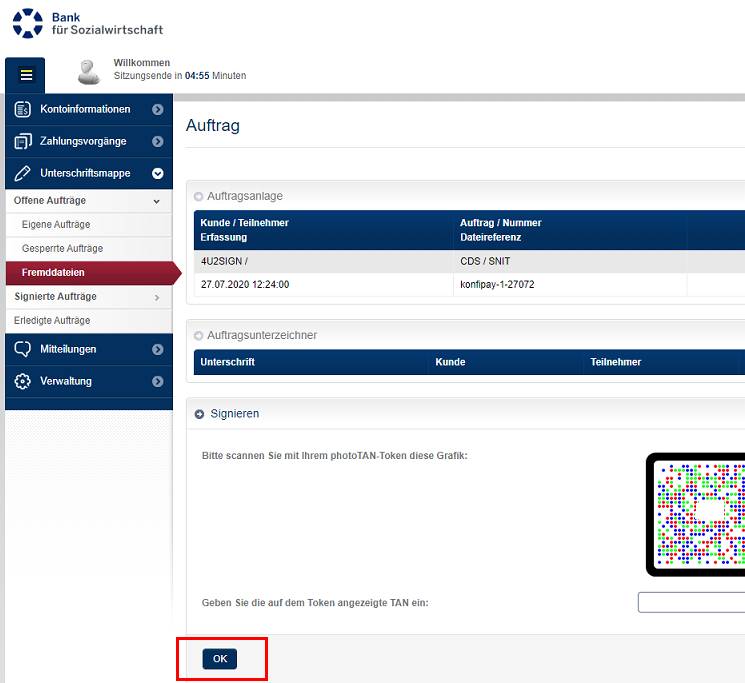Screen dimensions: 745x683
Task: Click the Auftrag page title
Action: (x=213, y=126)
